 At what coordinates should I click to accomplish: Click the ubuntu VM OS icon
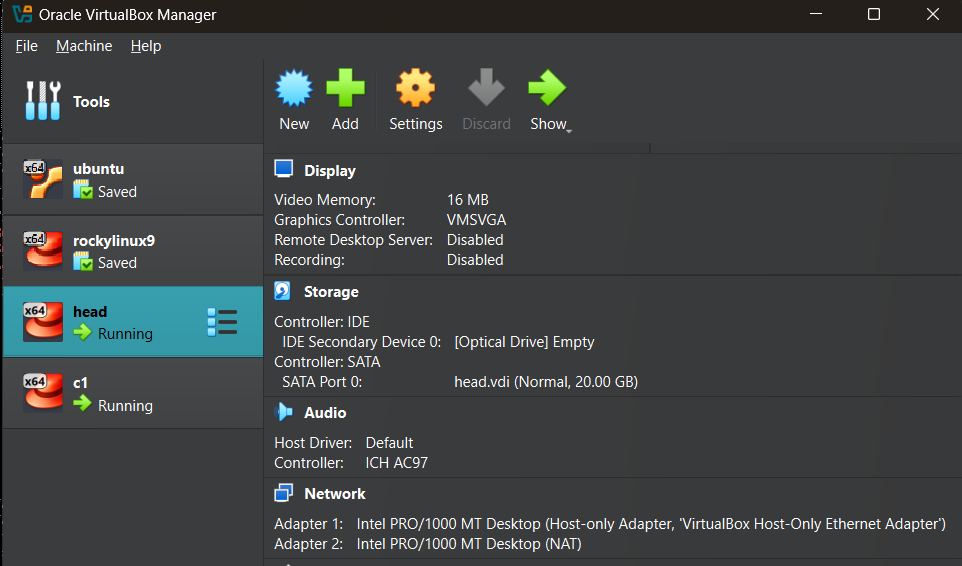tap(43, 179)
